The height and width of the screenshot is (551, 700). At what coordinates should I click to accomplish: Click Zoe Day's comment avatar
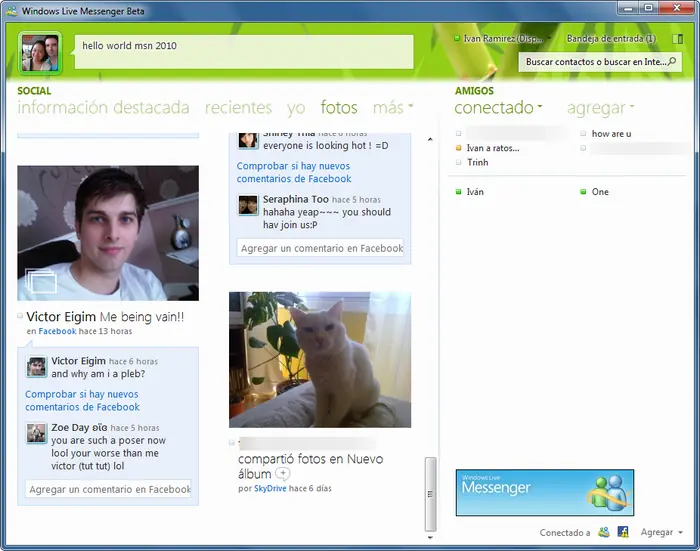pyautogui.click(x=36, y=433)
